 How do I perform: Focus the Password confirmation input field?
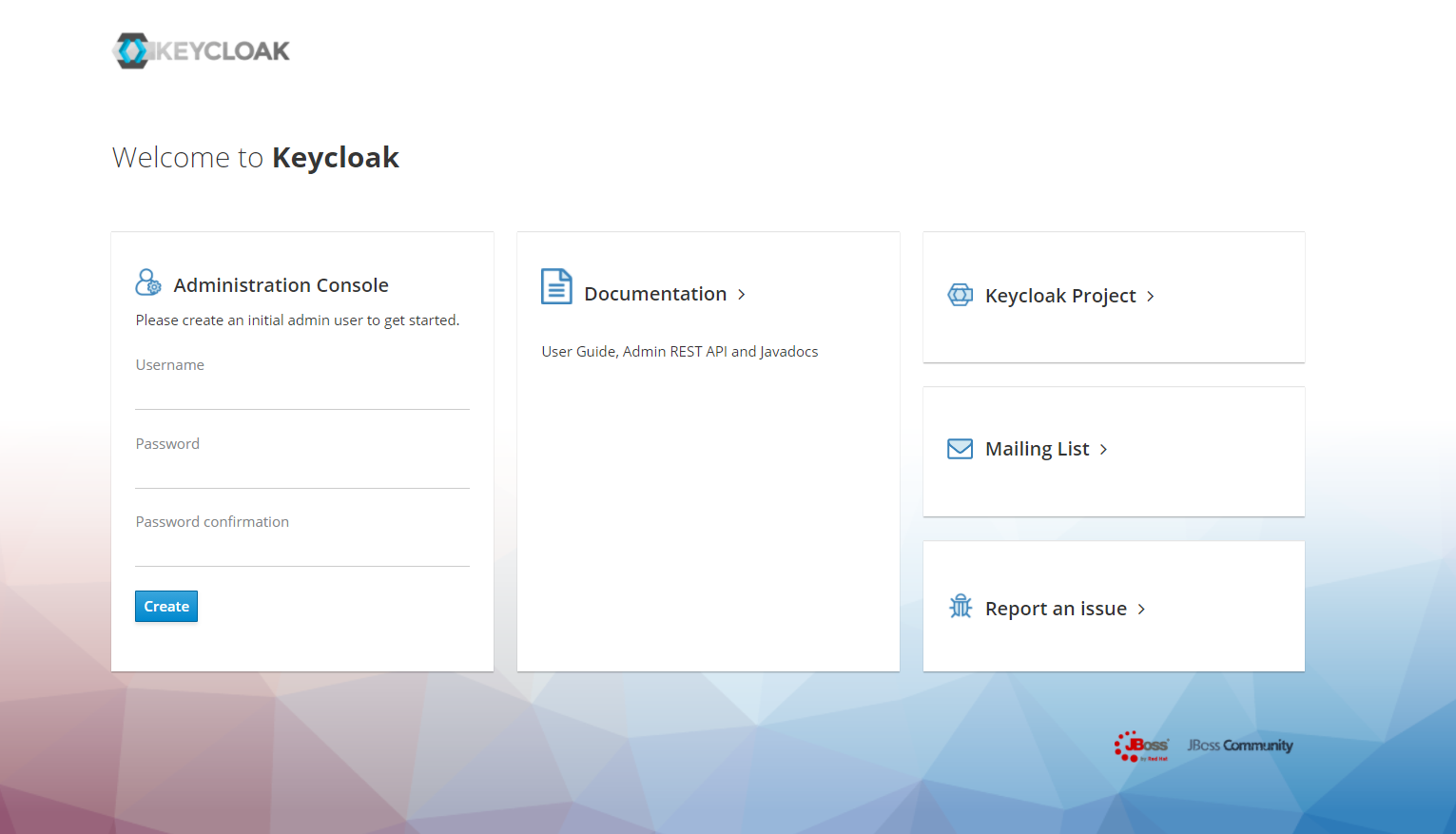(x=302, y=550)
